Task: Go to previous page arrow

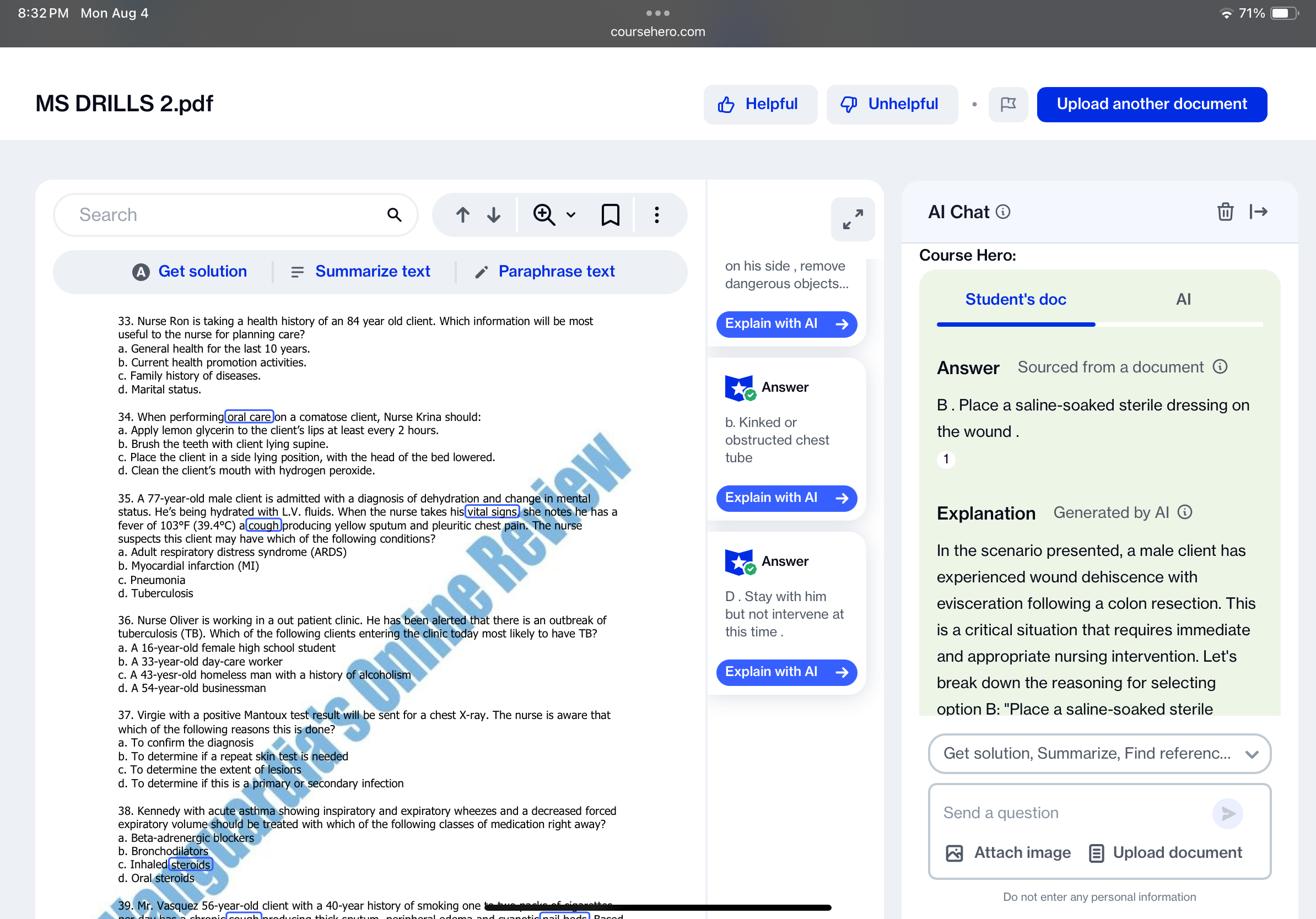Action: tap(462, 215)
